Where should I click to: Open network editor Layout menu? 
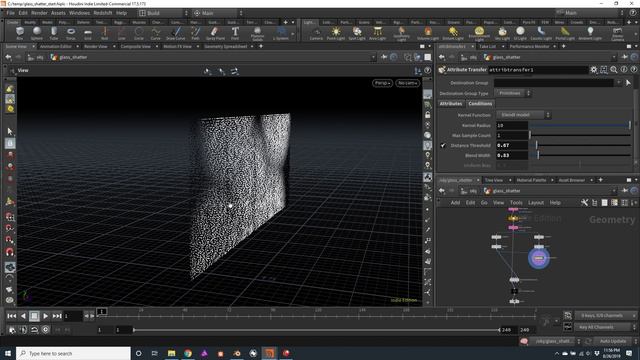click(x=536, y=202)
